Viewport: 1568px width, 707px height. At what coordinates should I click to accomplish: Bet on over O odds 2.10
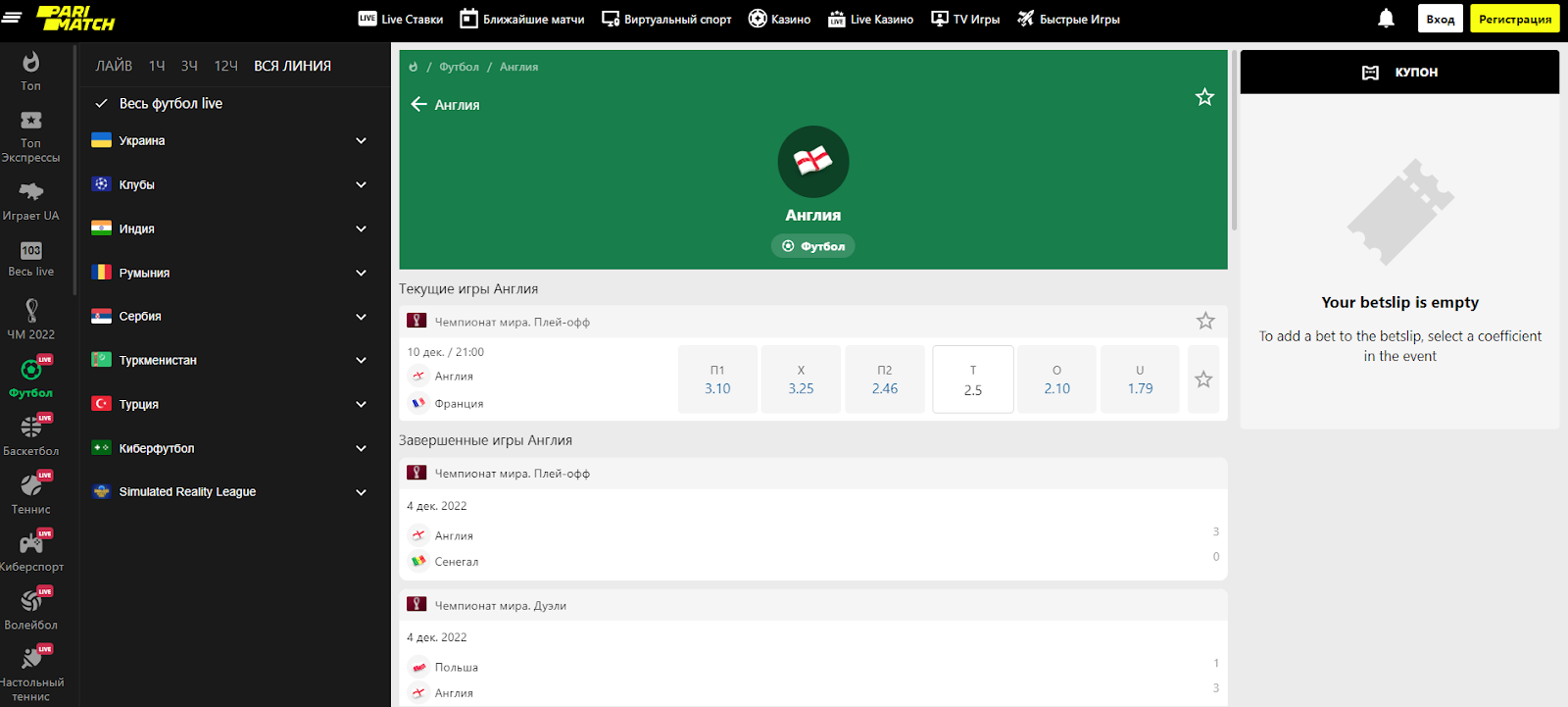pyautogui.click(x=1056, y=379)
